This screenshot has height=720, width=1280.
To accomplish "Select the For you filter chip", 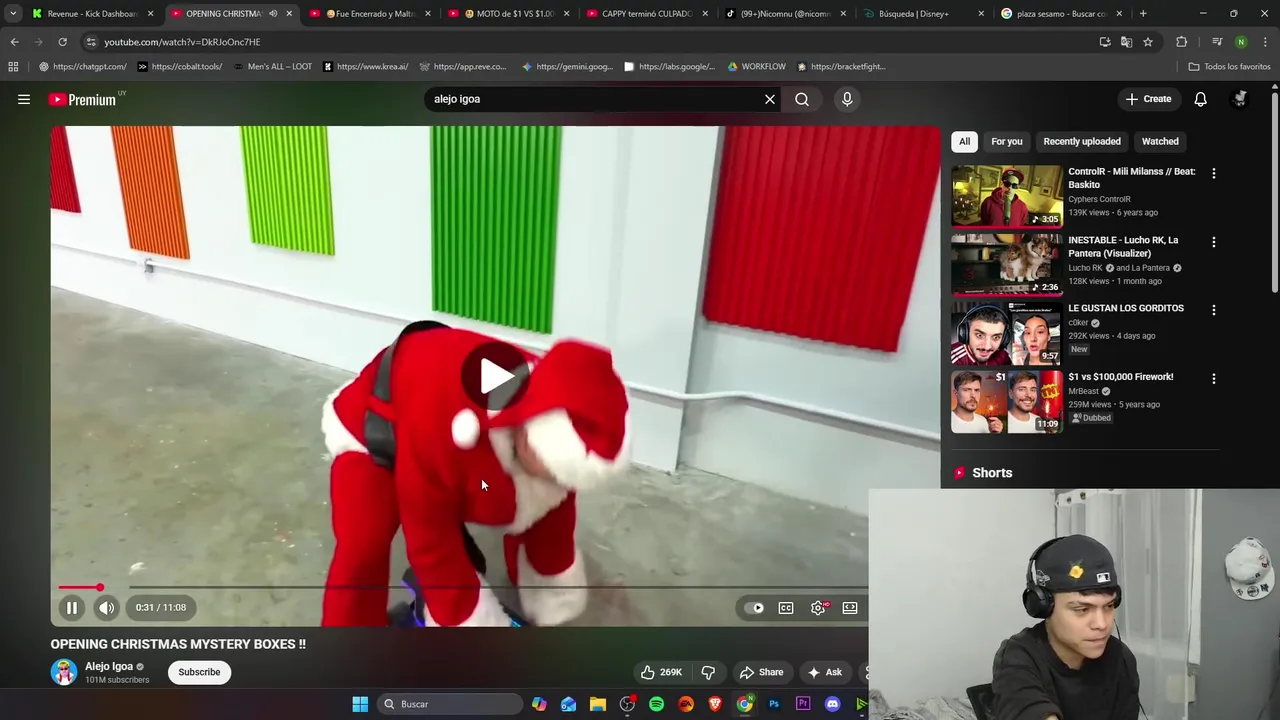I will click(1006, 141).
